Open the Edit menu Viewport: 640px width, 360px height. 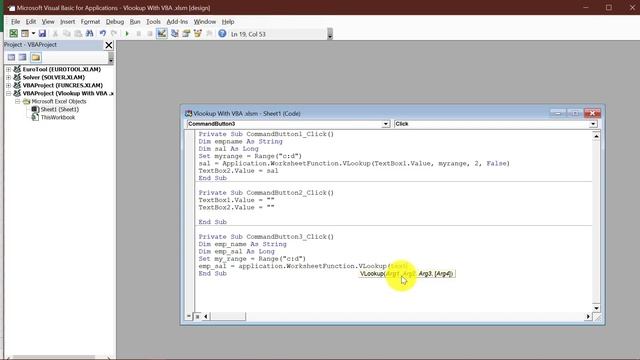pyautogui.click(x=31, y=22)
